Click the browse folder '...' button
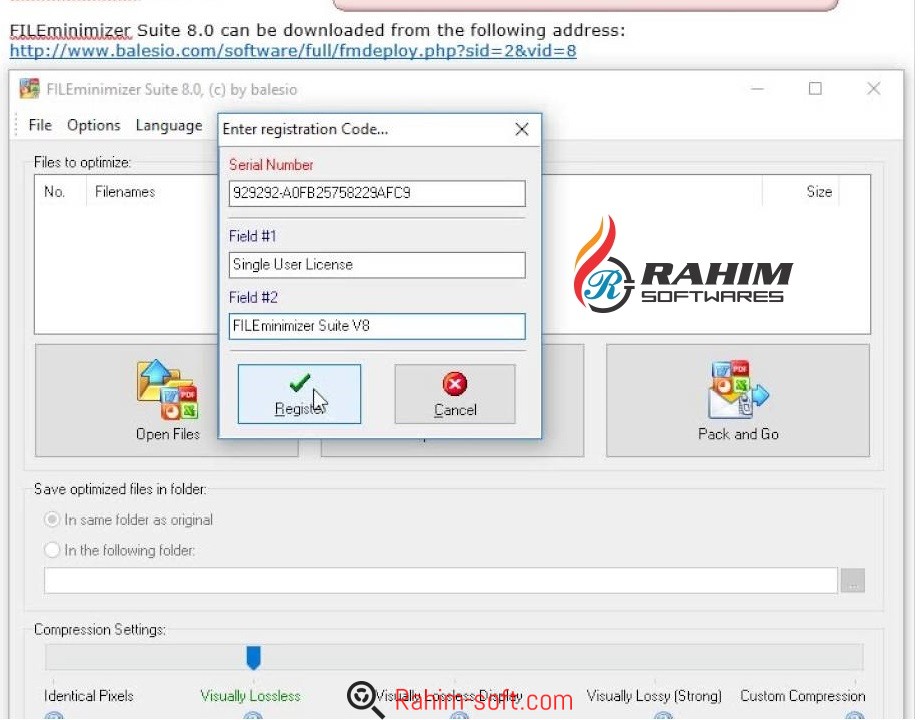920x720 pixels. [853, 581]
